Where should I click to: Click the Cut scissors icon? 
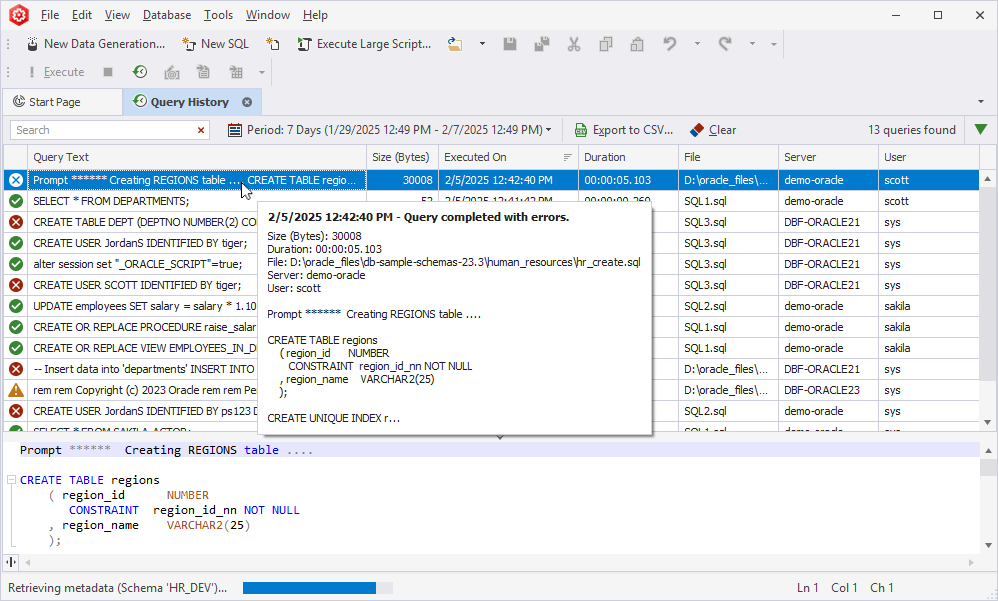[x=573, y=44]
